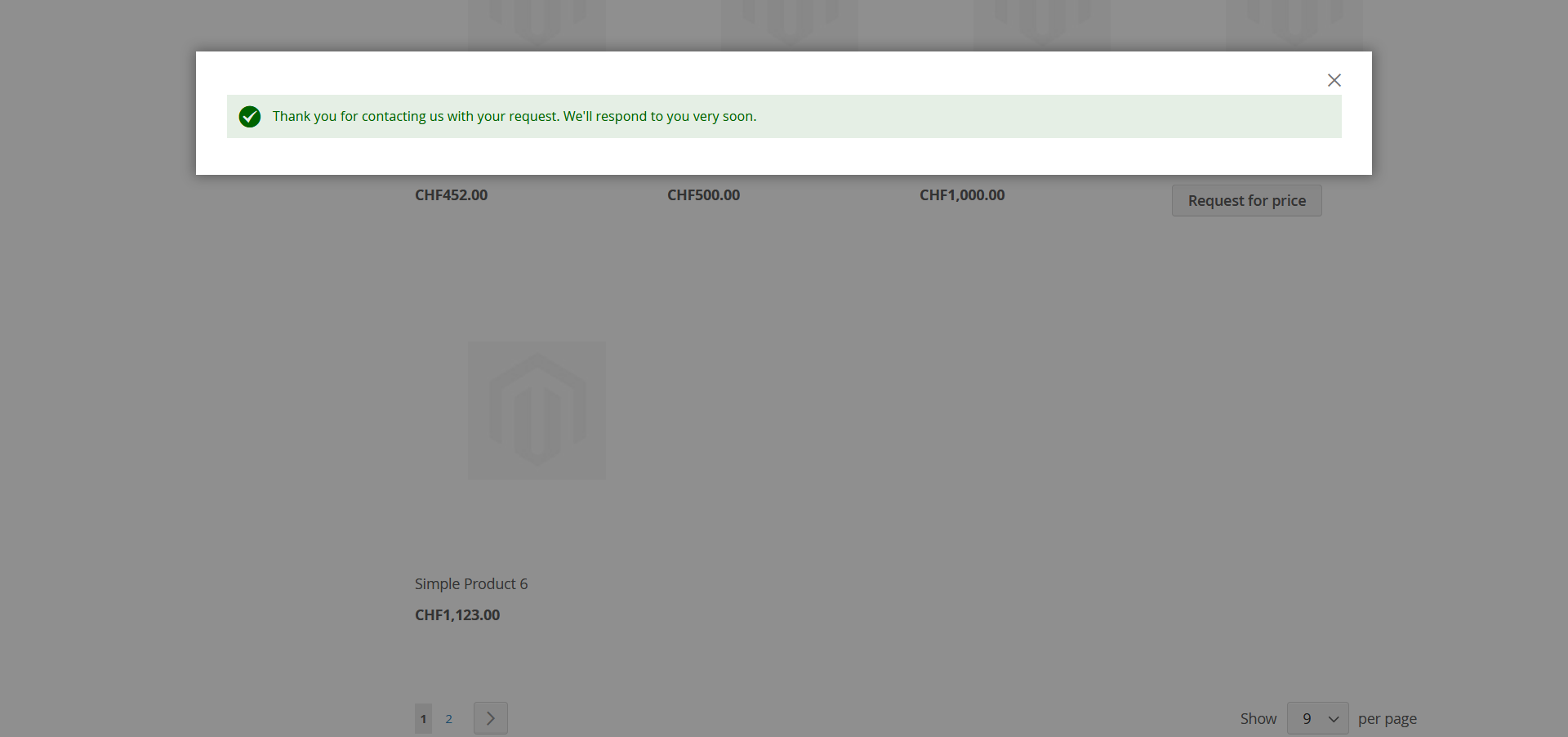This screenshot has width=1568, height=737.
Task: Close the thank-you message popup
Action: click(1334, 80)
